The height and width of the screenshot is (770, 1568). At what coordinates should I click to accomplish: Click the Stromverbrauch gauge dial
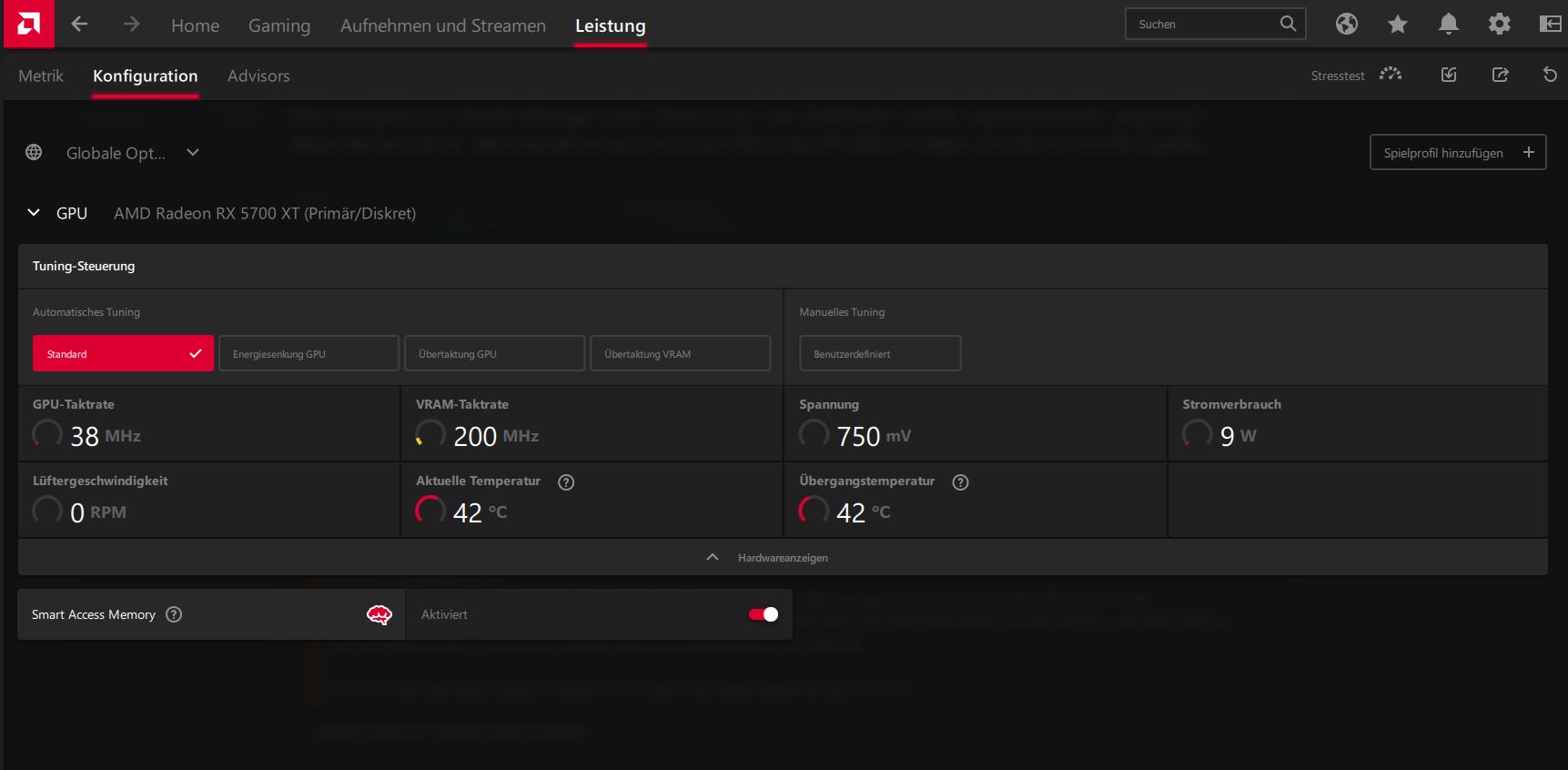click(x=1197, y=433)
